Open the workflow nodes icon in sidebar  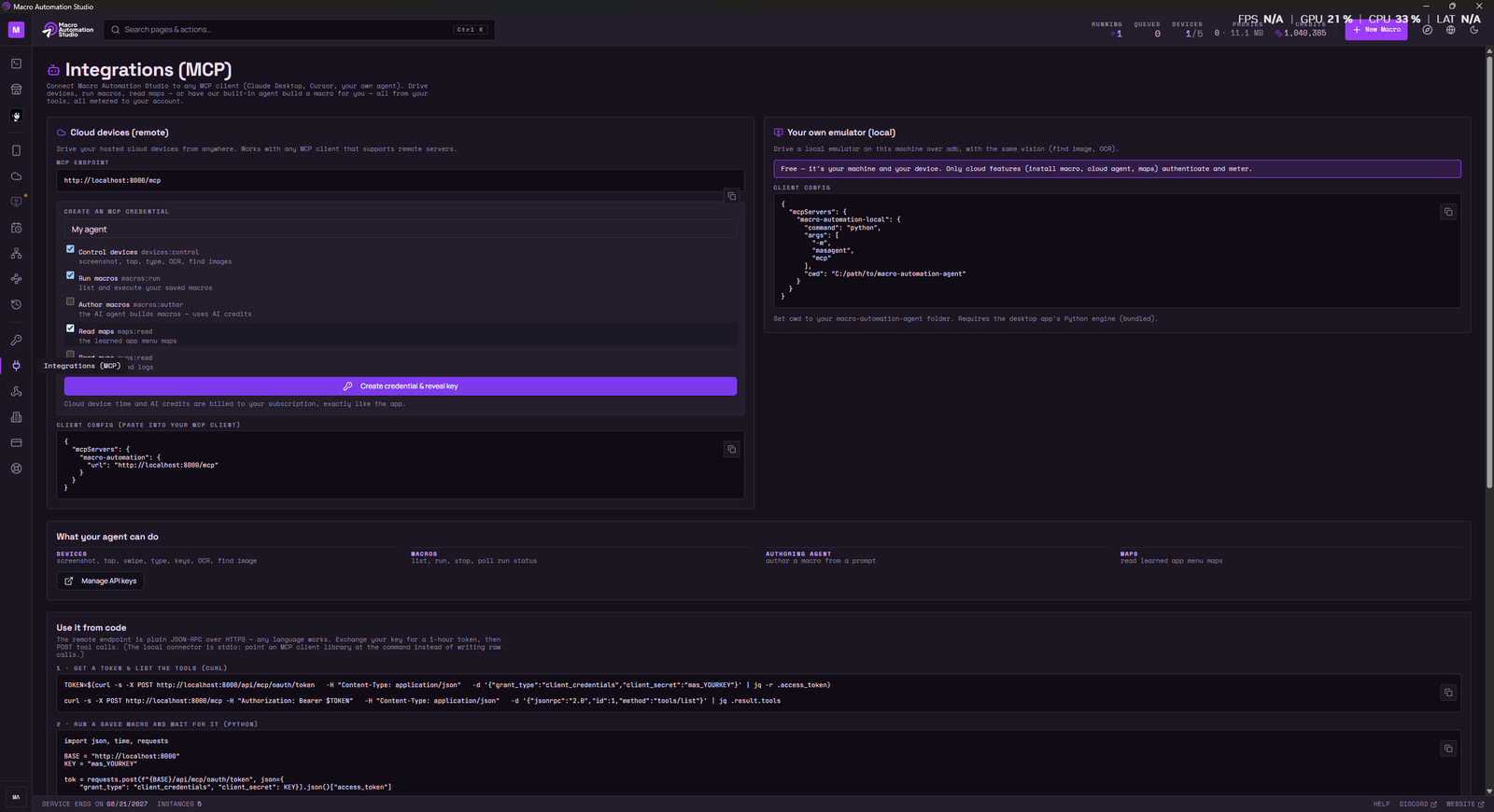click(x=16, y=279)
